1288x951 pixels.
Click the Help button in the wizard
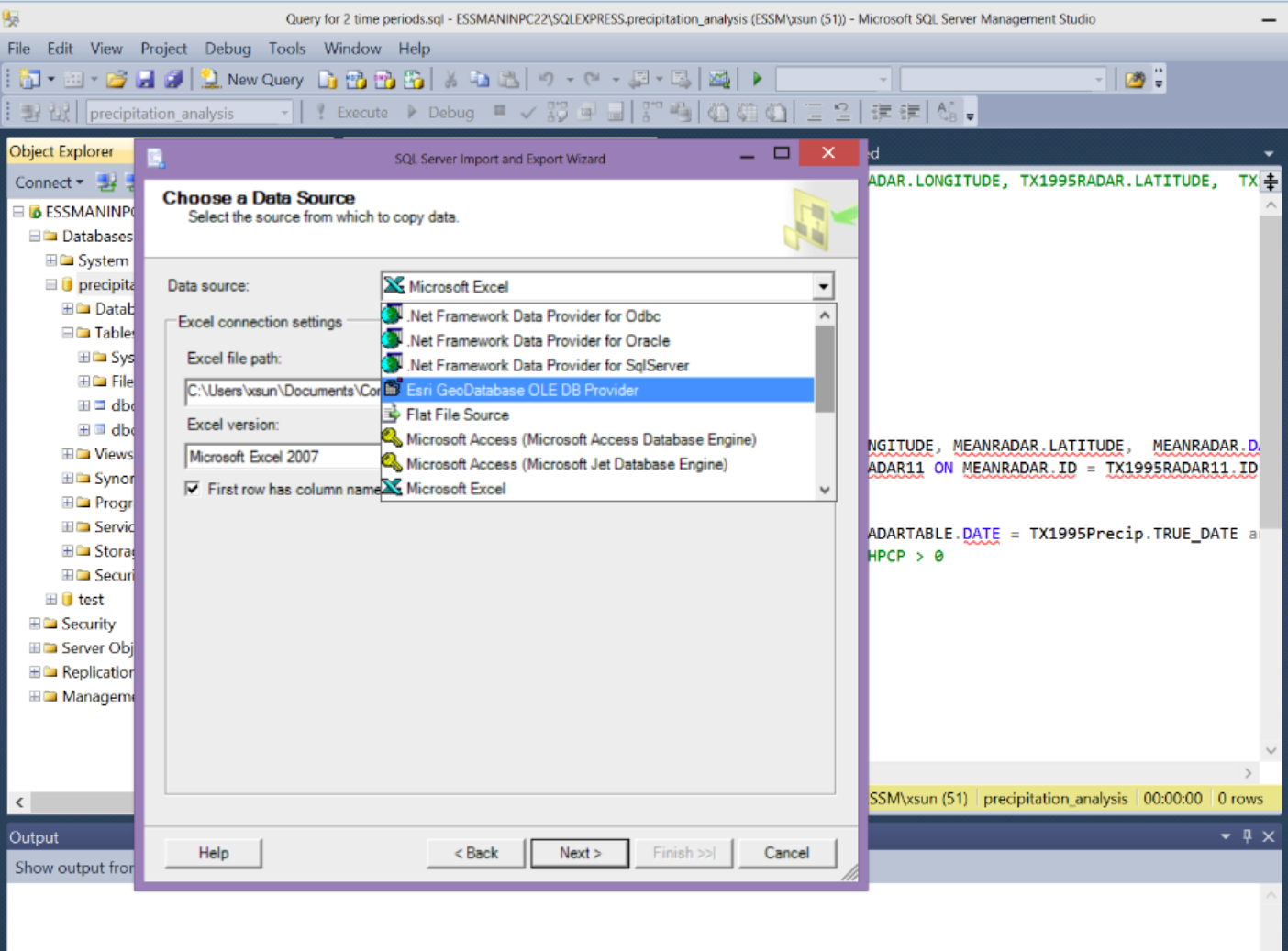click(213, 853)
